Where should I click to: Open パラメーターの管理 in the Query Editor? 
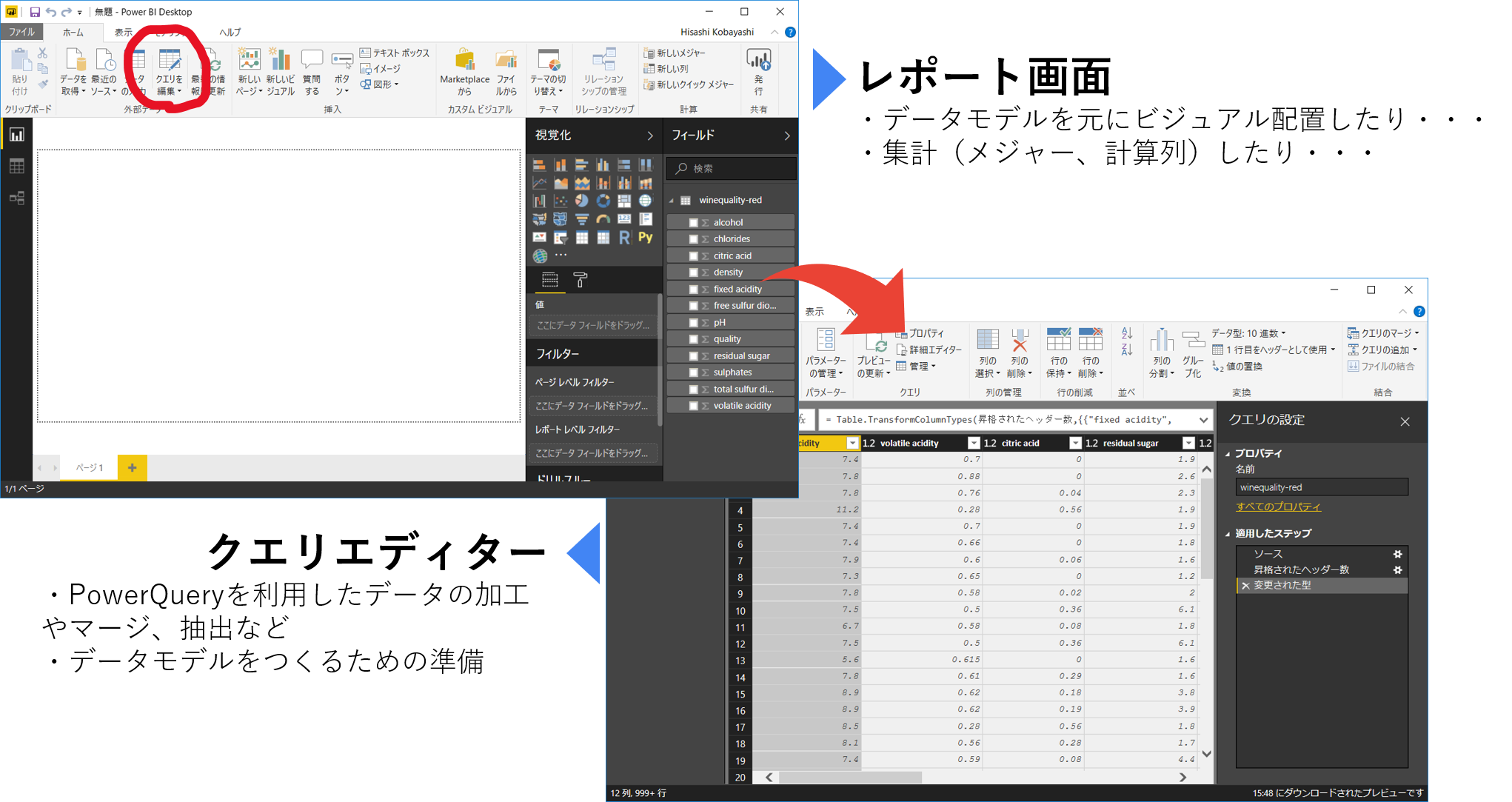pyautogui.click(x=826, y=352)
